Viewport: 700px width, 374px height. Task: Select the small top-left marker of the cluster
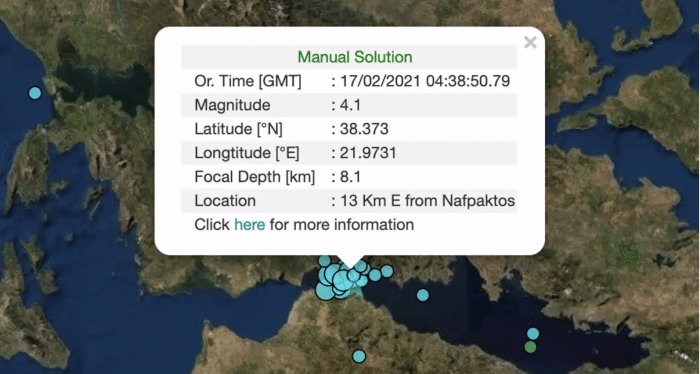click(x=325, y=261)
